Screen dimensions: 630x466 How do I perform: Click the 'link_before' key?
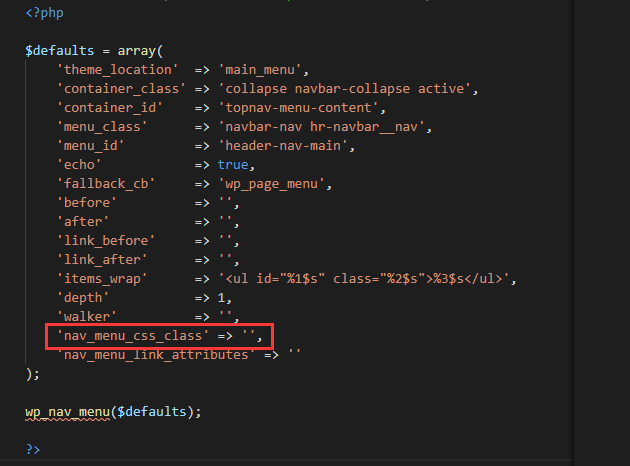coord(106,241)
